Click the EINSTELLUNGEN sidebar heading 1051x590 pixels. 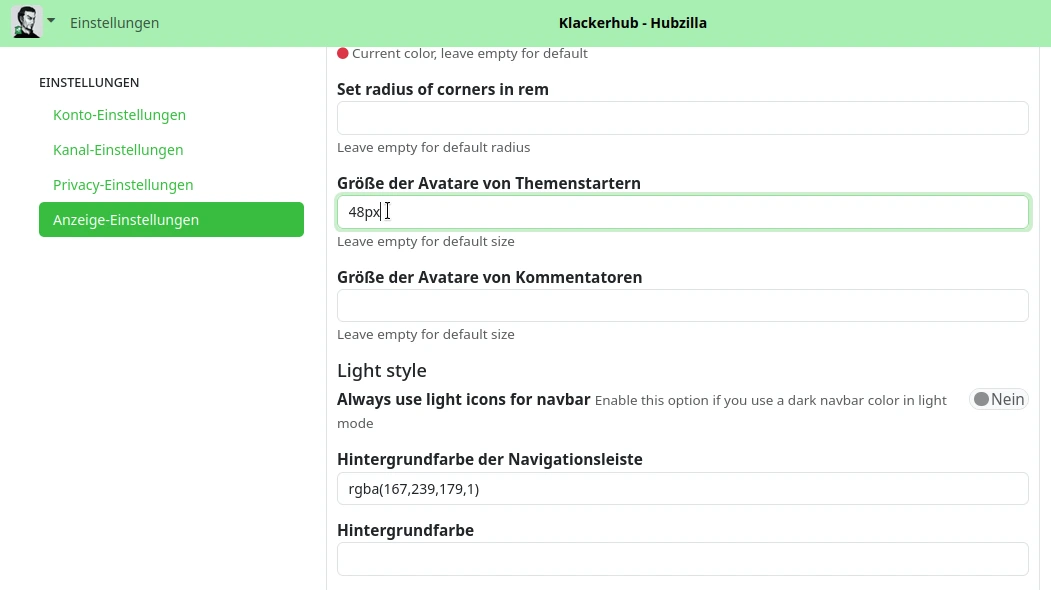coord(89,82)
